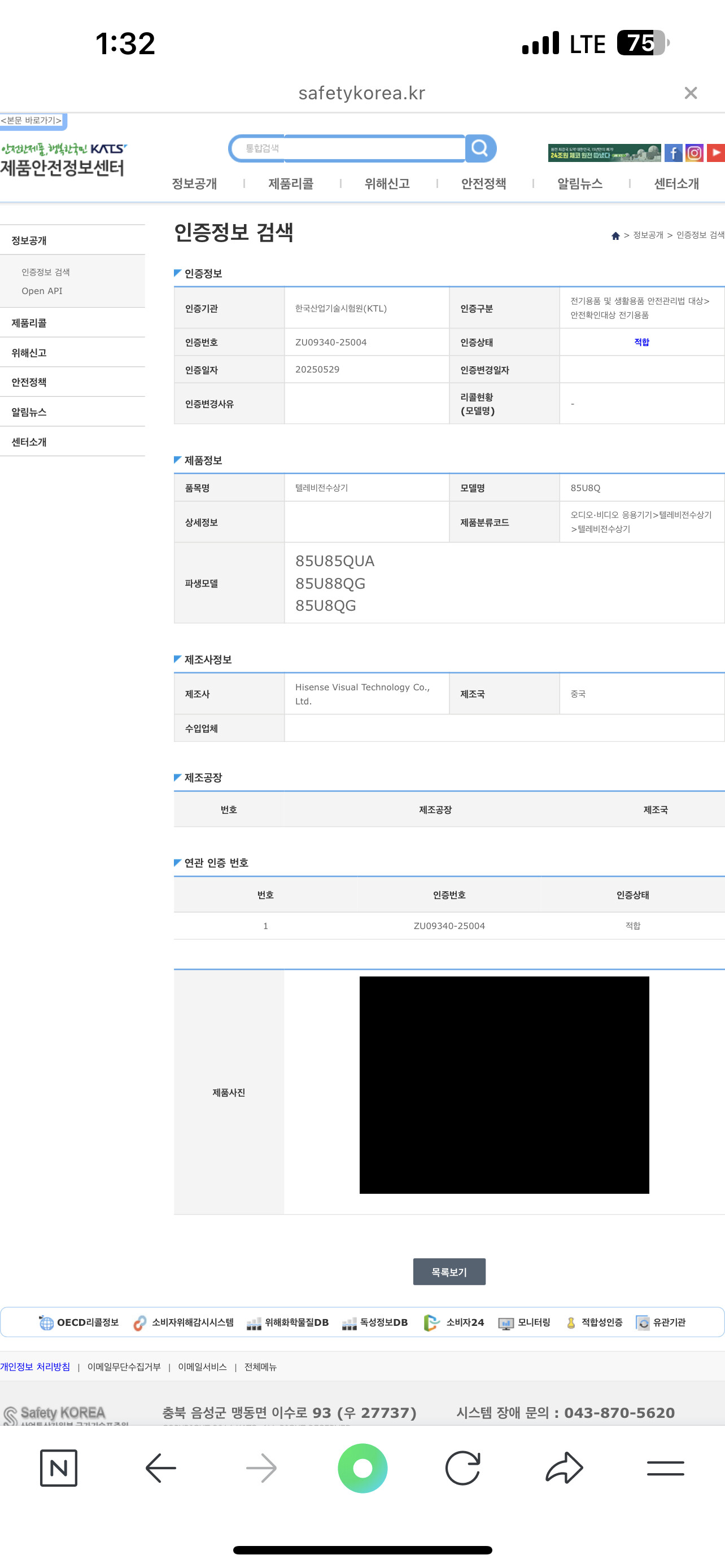Close the in-app browser with X
This screenshot has width=725, height=1568.
click(691, 93)
